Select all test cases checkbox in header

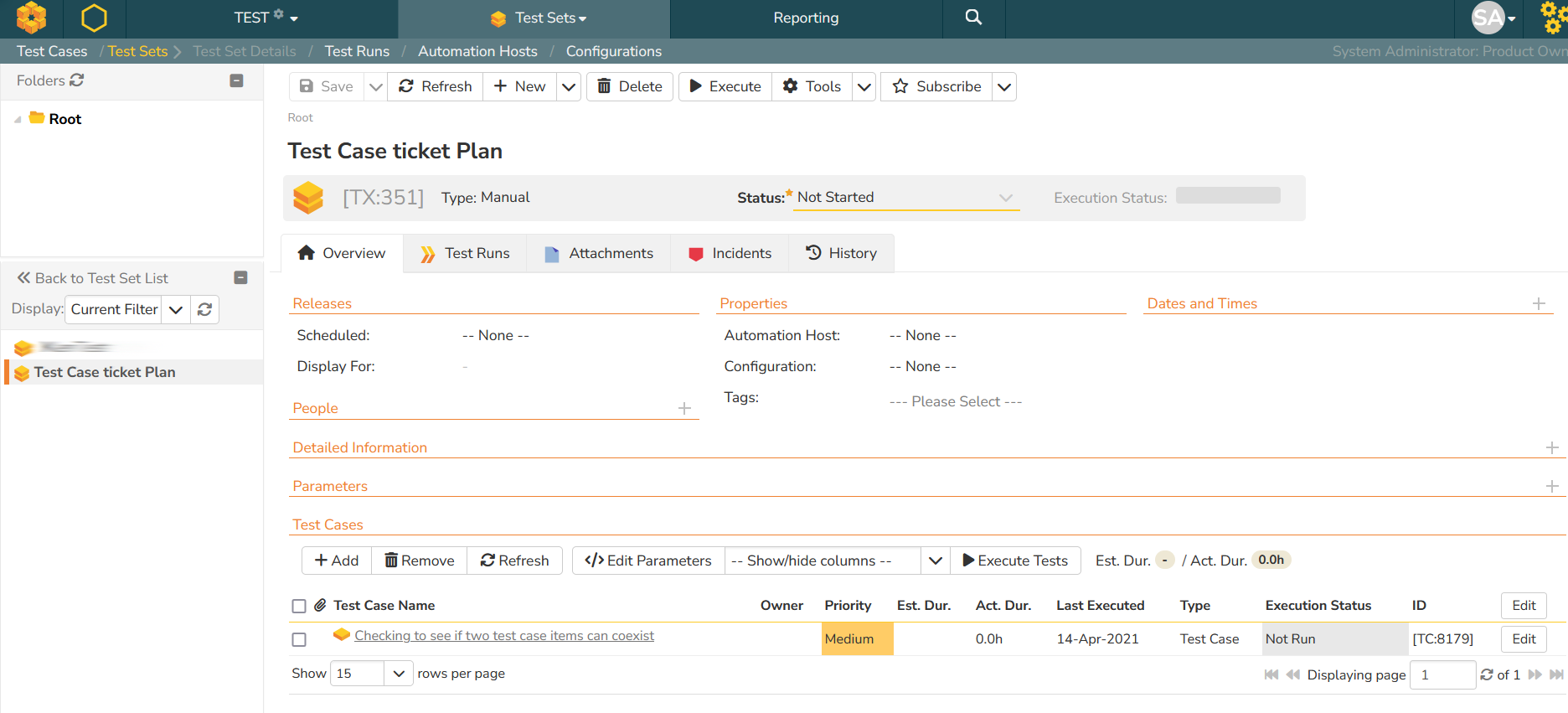[x=299, y=606]
